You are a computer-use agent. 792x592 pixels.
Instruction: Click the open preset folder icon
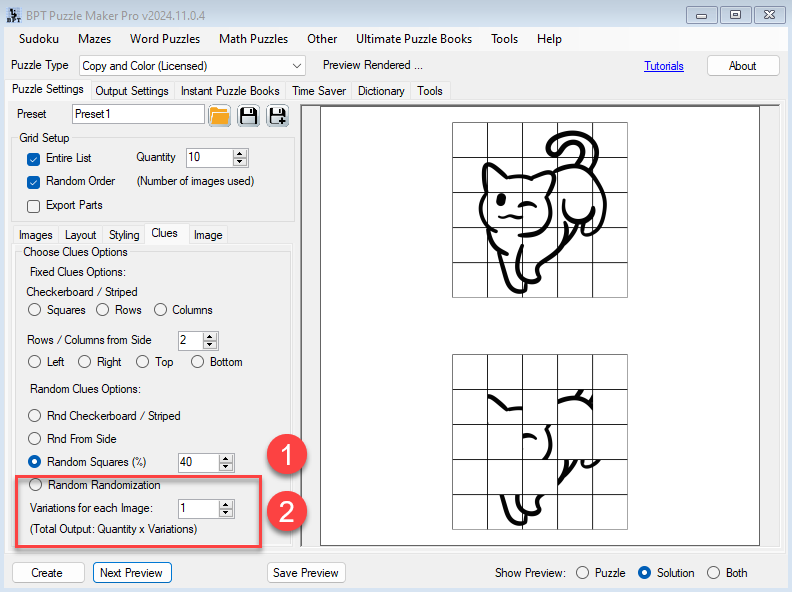(220, 115)
